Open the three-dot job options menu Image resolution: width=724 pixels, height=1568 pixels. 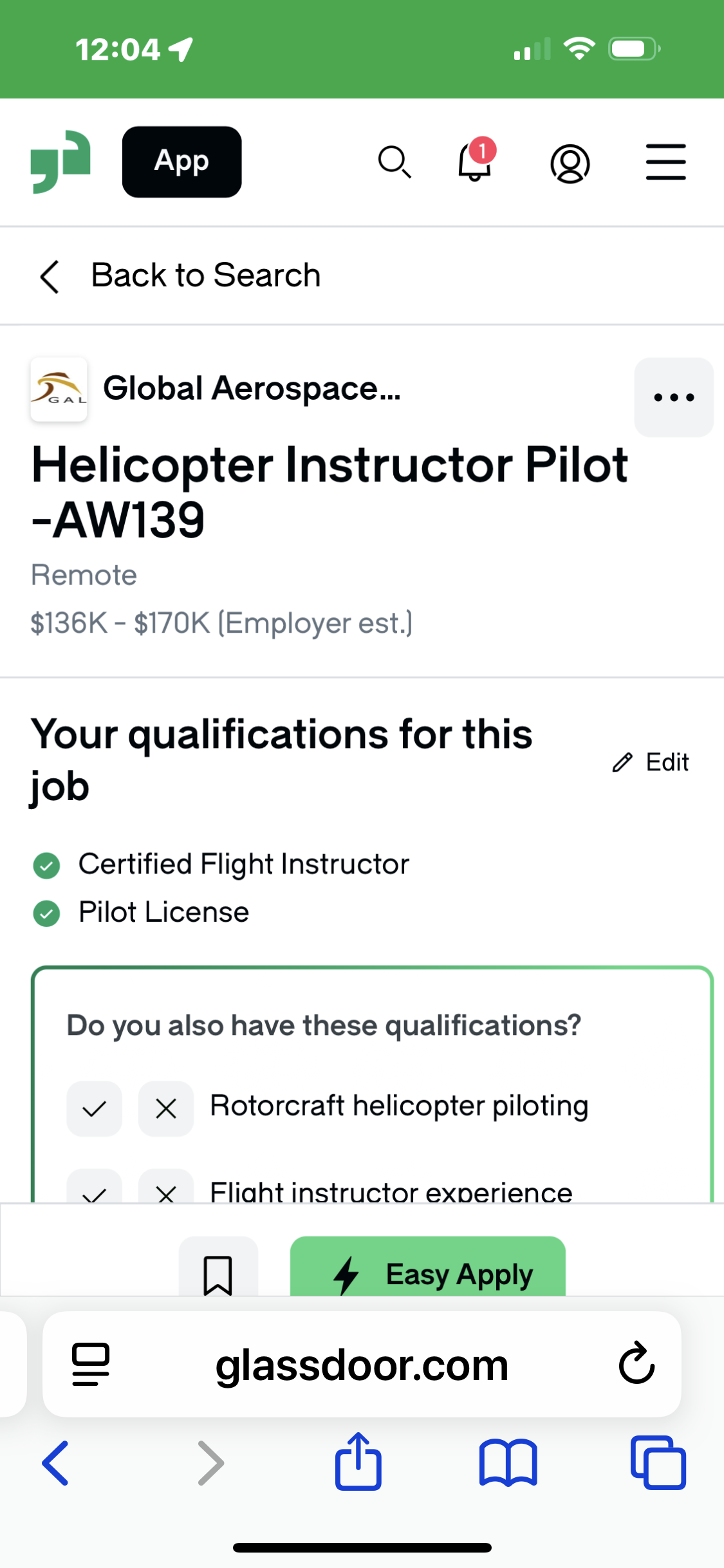(674, 397)
